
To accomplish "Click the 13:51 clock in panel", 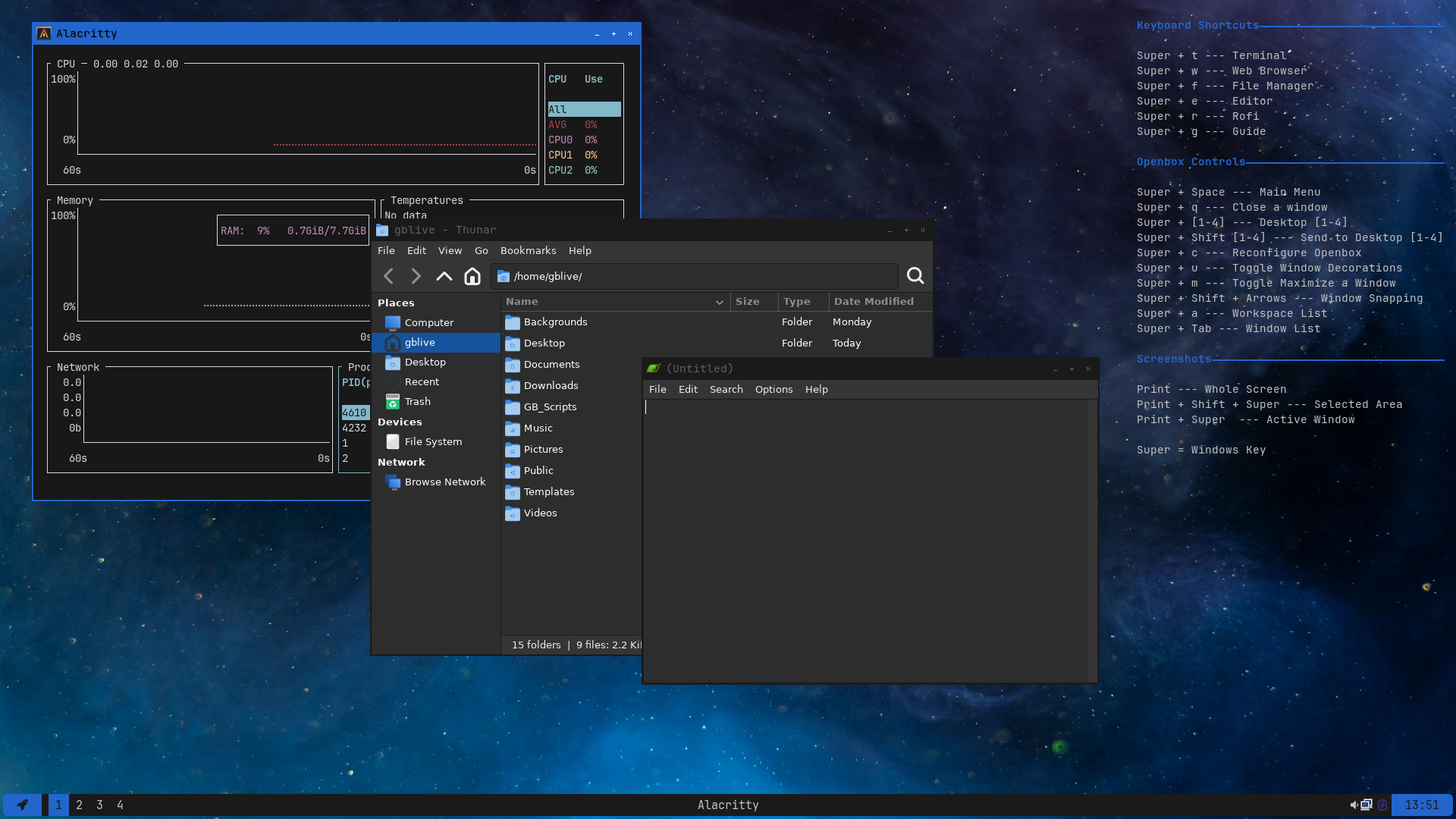I will [x=1421, y=805].
